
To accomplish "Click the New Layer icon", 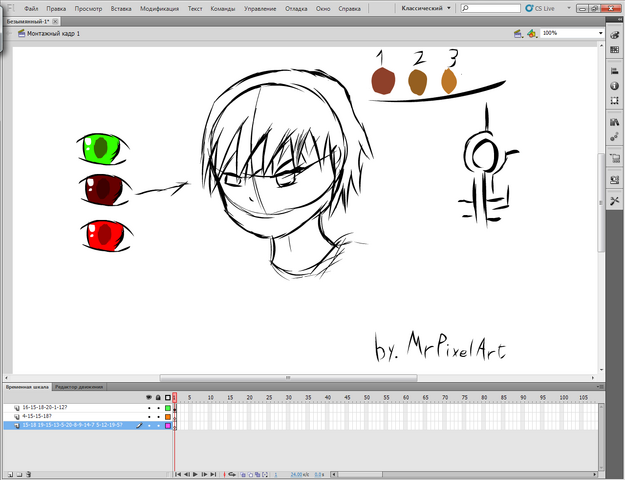I will point(10,474).
